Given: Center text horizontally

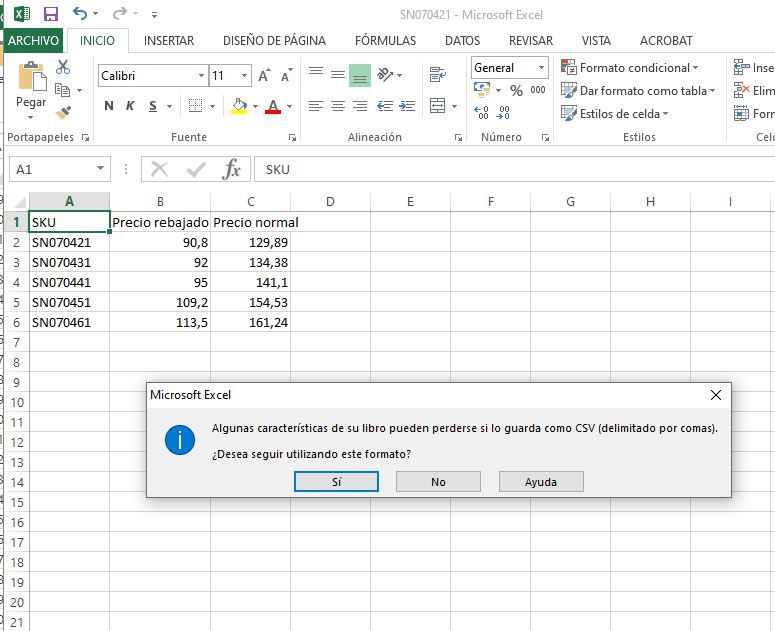Looking at the screenshot, I should pos(338,105).
